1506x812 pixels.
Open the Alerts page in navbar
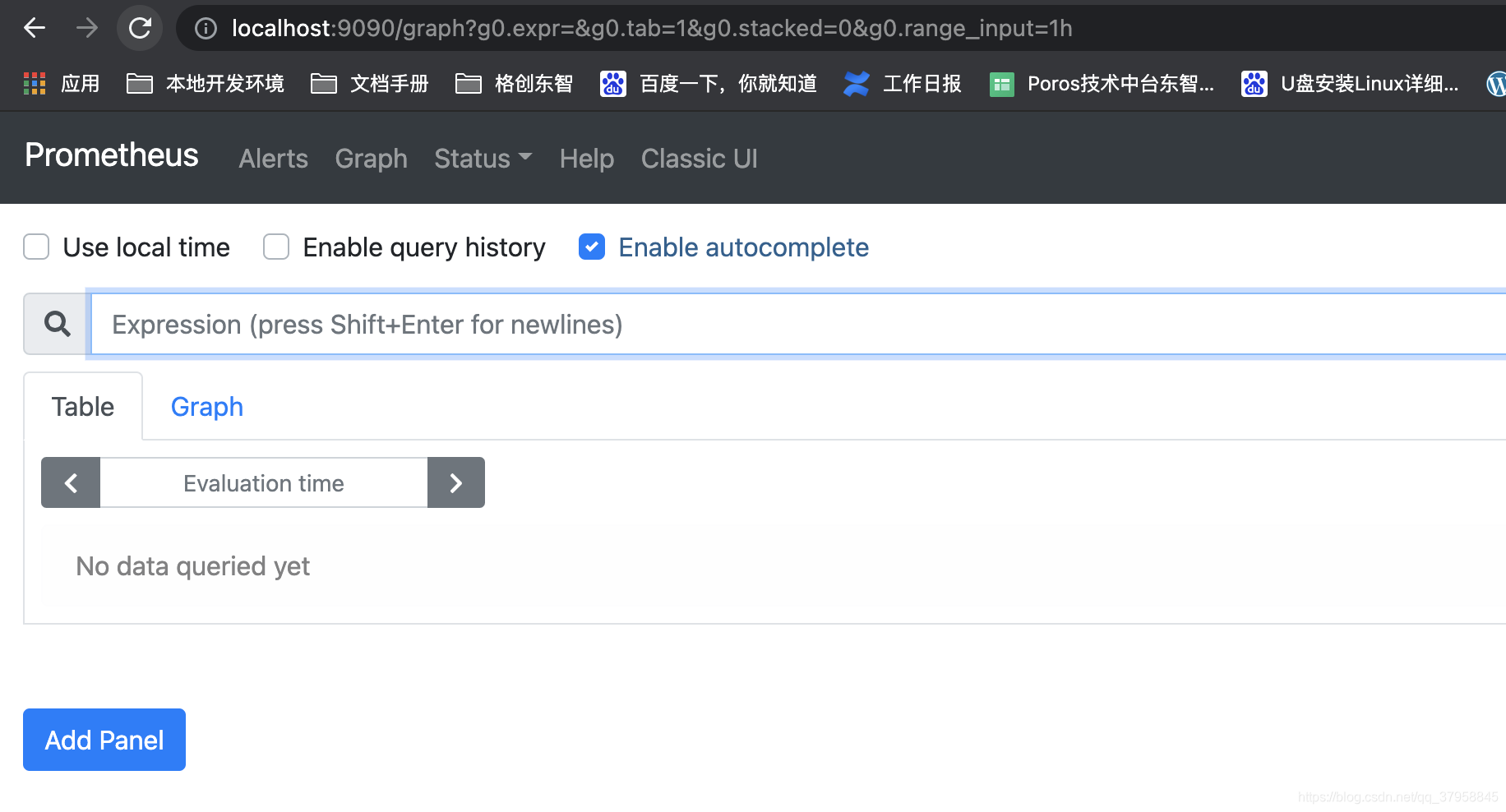273,158
